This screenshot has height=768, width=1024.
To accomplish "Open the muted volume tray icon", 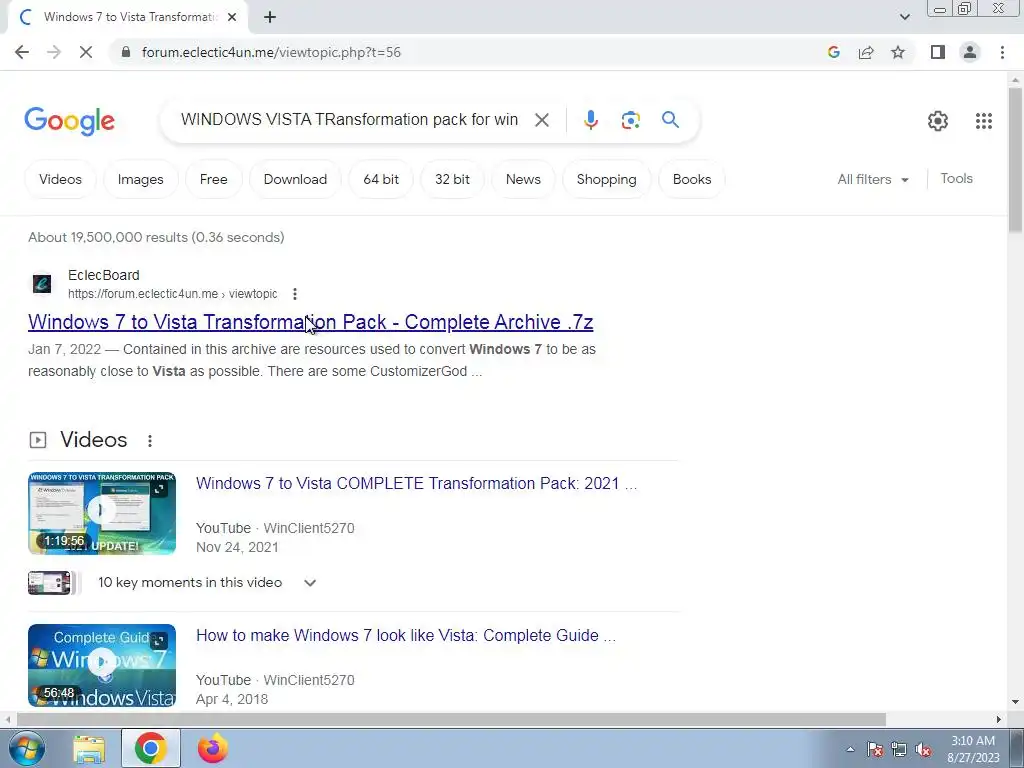I will [x=923, y=750].
